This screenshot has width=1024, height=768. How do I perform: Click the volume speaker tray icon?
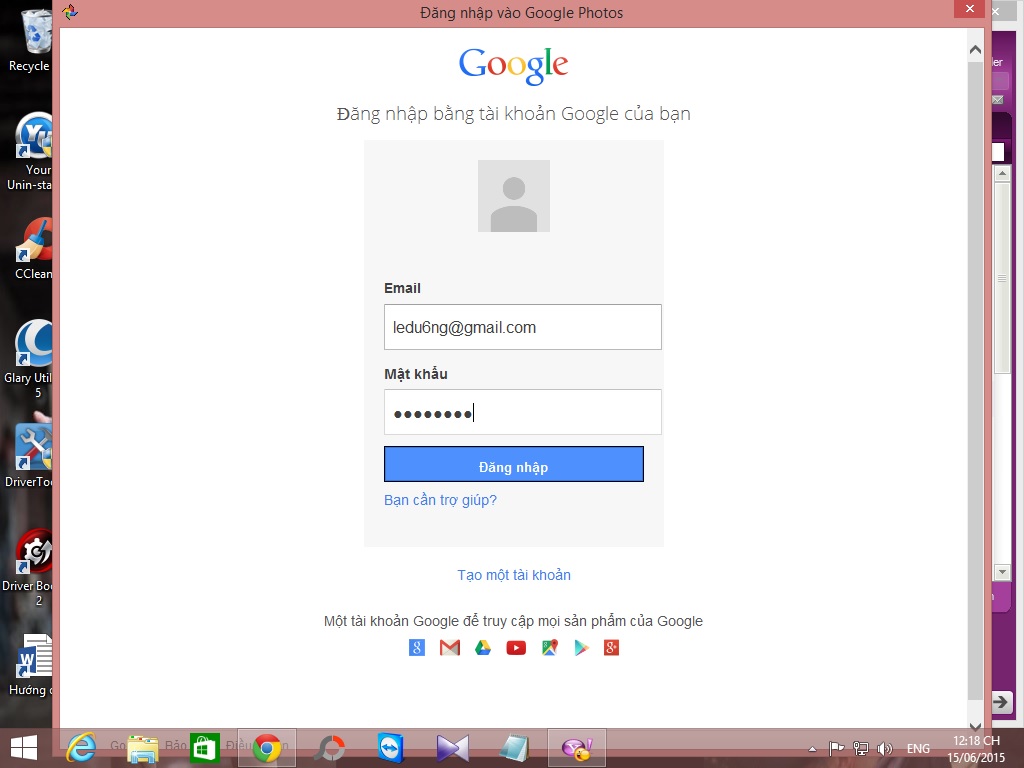(x=885, y=748)
